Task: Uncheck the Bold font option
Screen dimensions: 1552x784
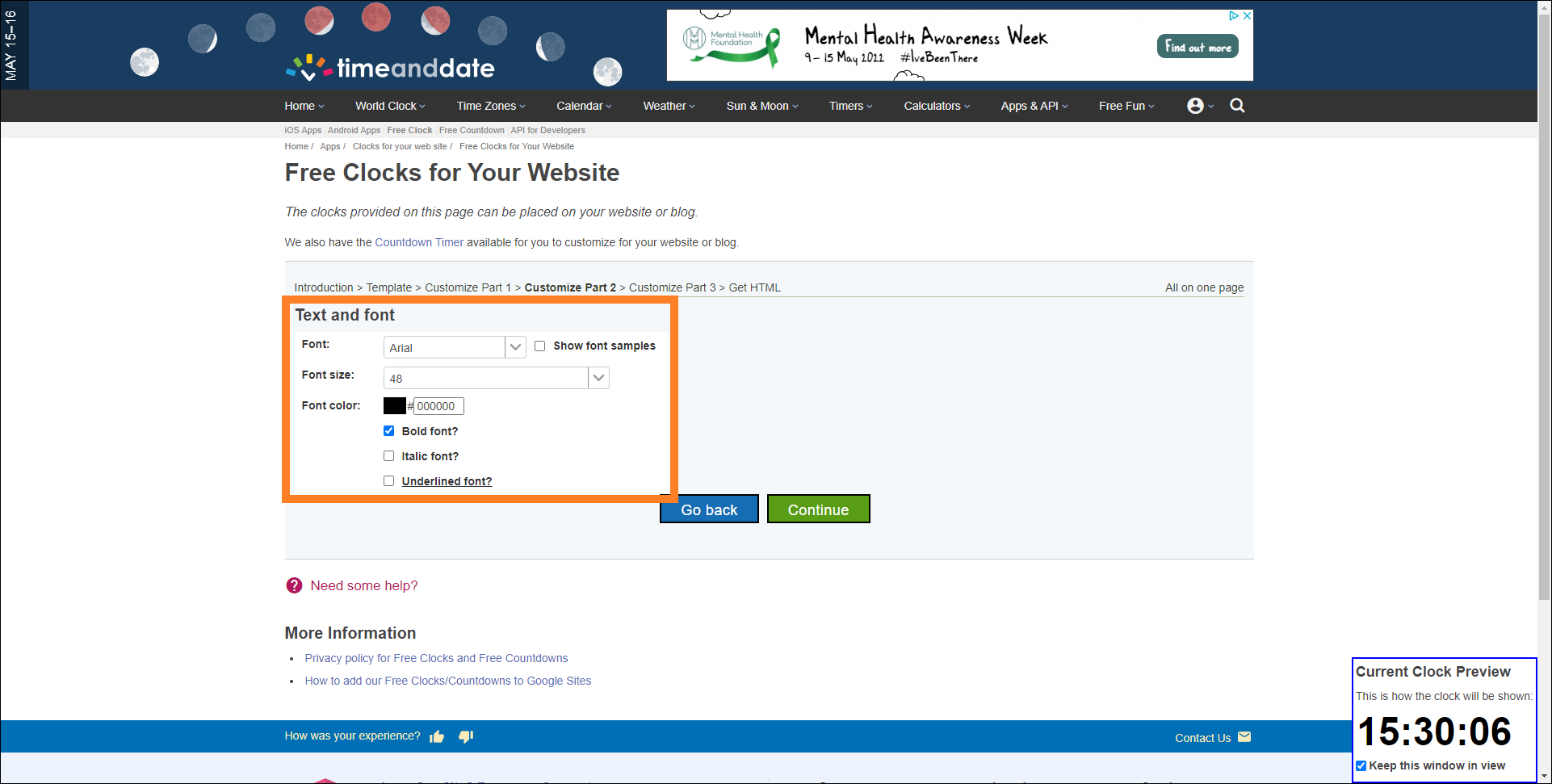Action: click(389, 431)
